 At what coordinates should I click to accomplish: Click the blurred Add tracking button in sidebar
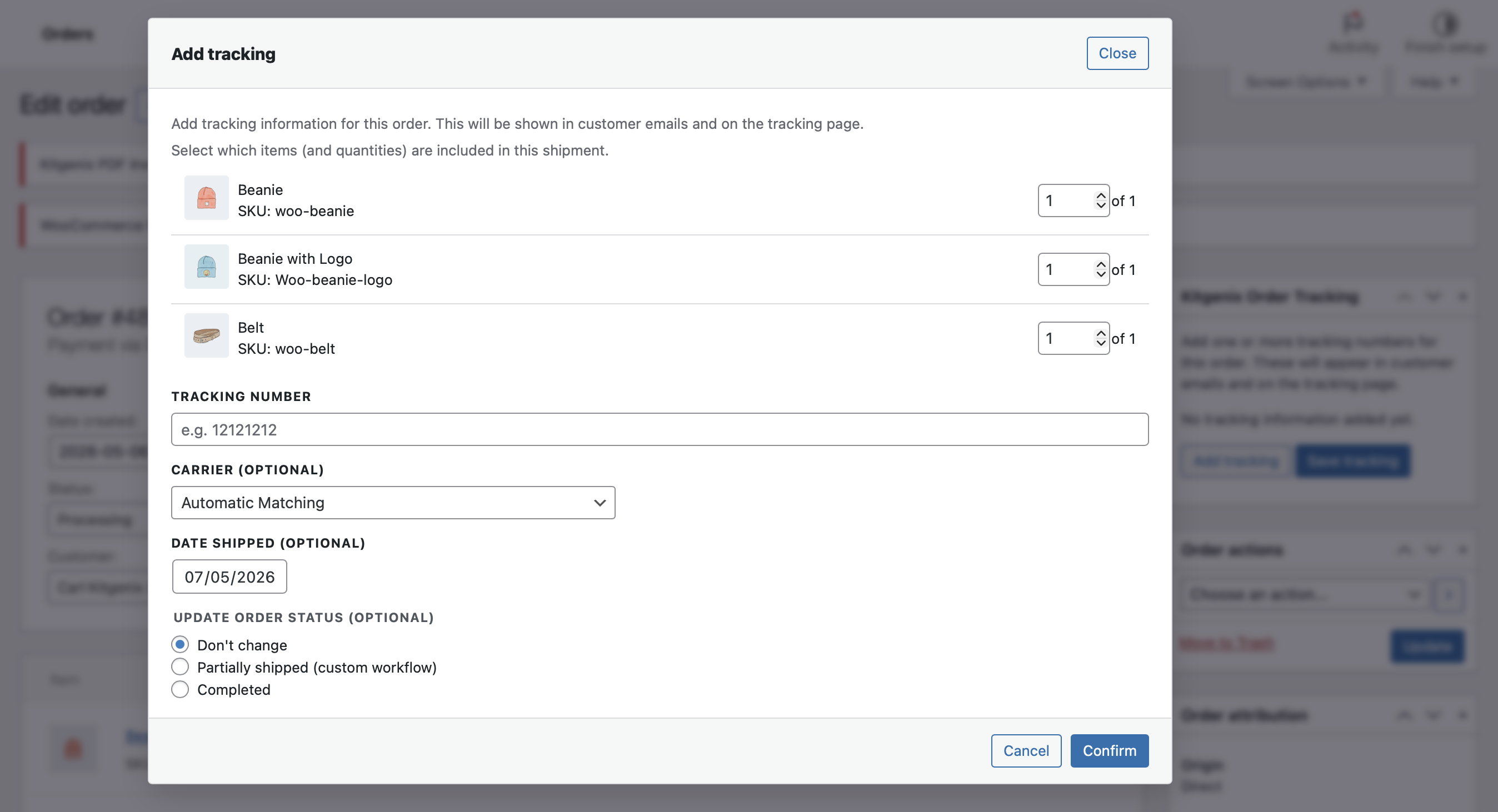click(1236, 461)
